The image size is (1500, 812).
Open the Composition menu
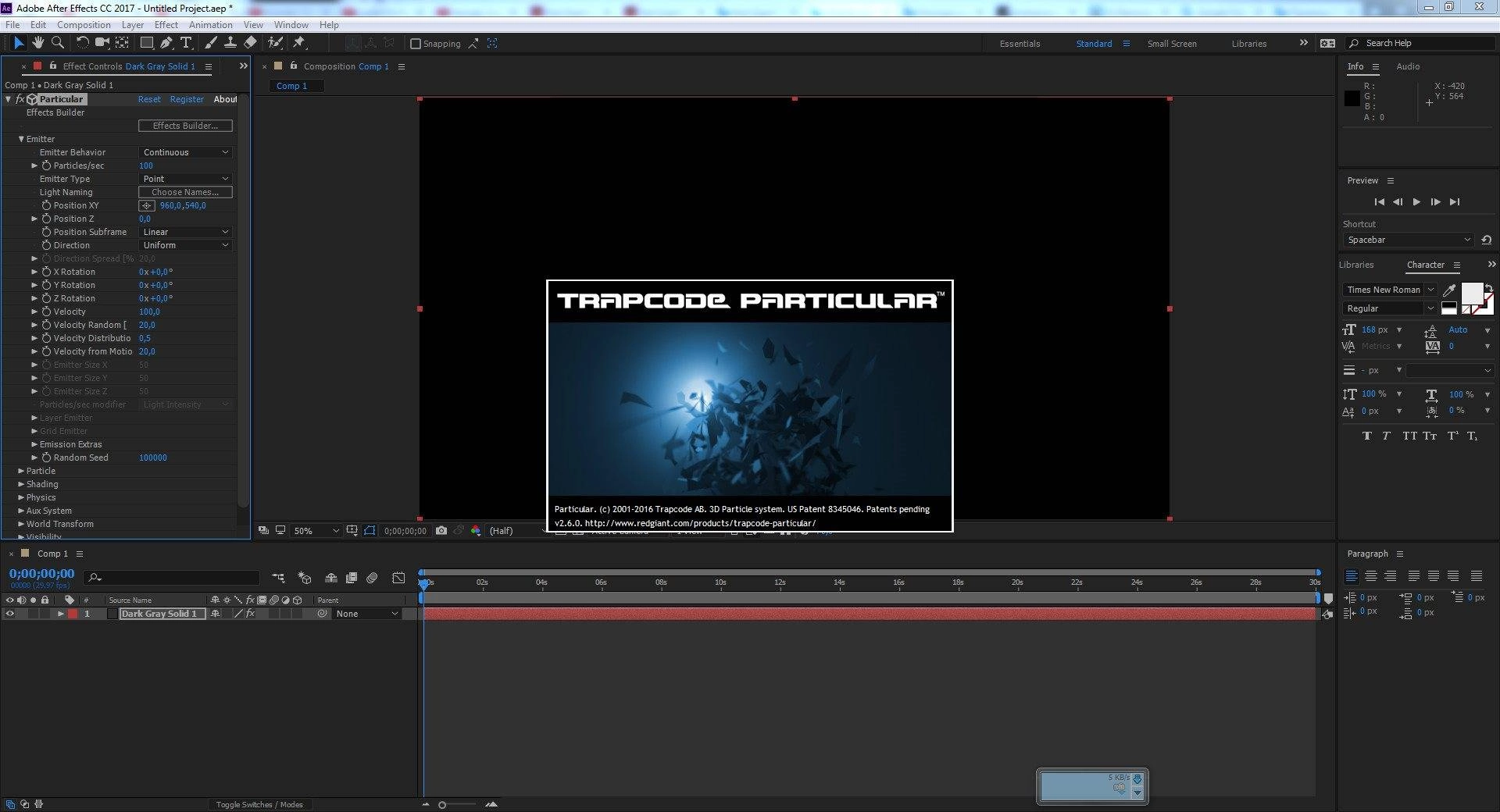pyautogui.click(x=84, y=25)
